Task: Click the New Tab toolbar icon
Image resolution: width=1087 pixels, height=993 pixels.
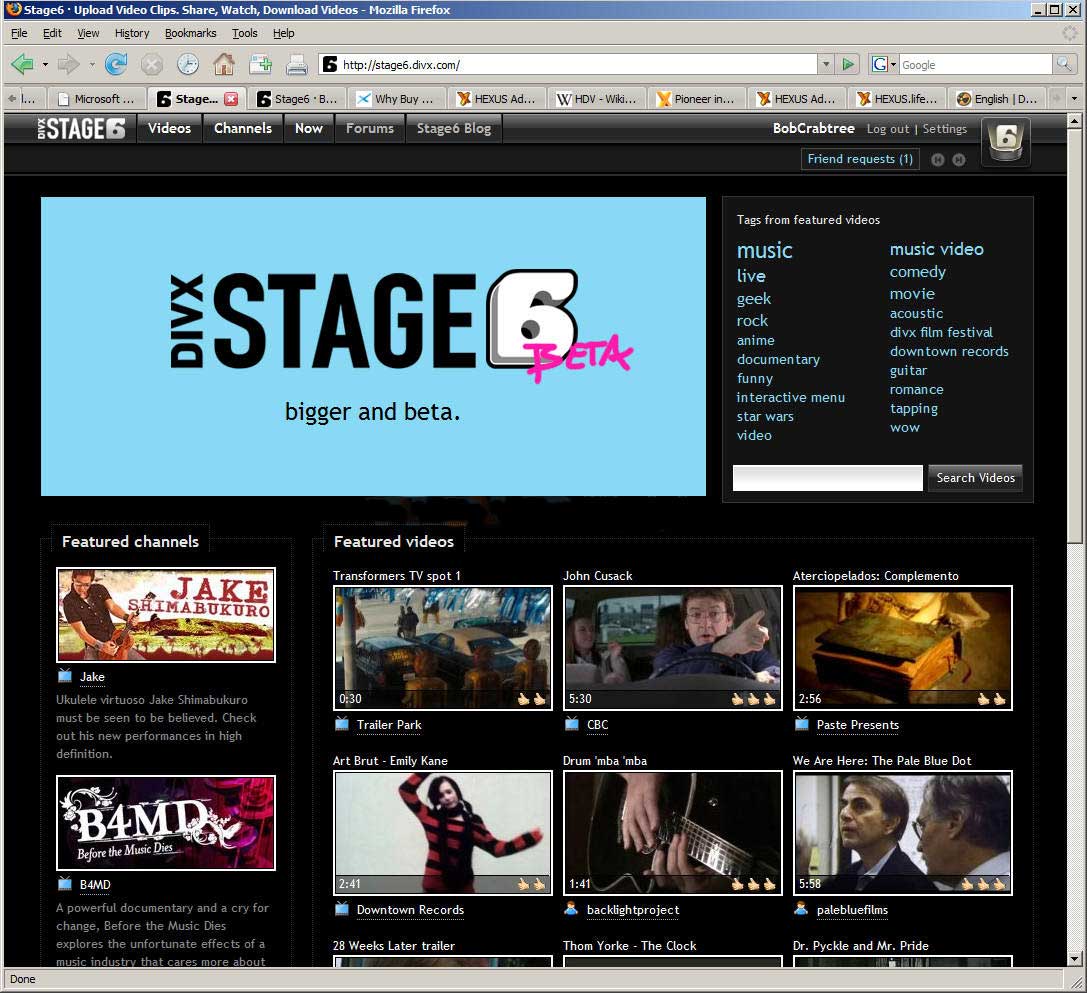Action: tap(261, 64)
